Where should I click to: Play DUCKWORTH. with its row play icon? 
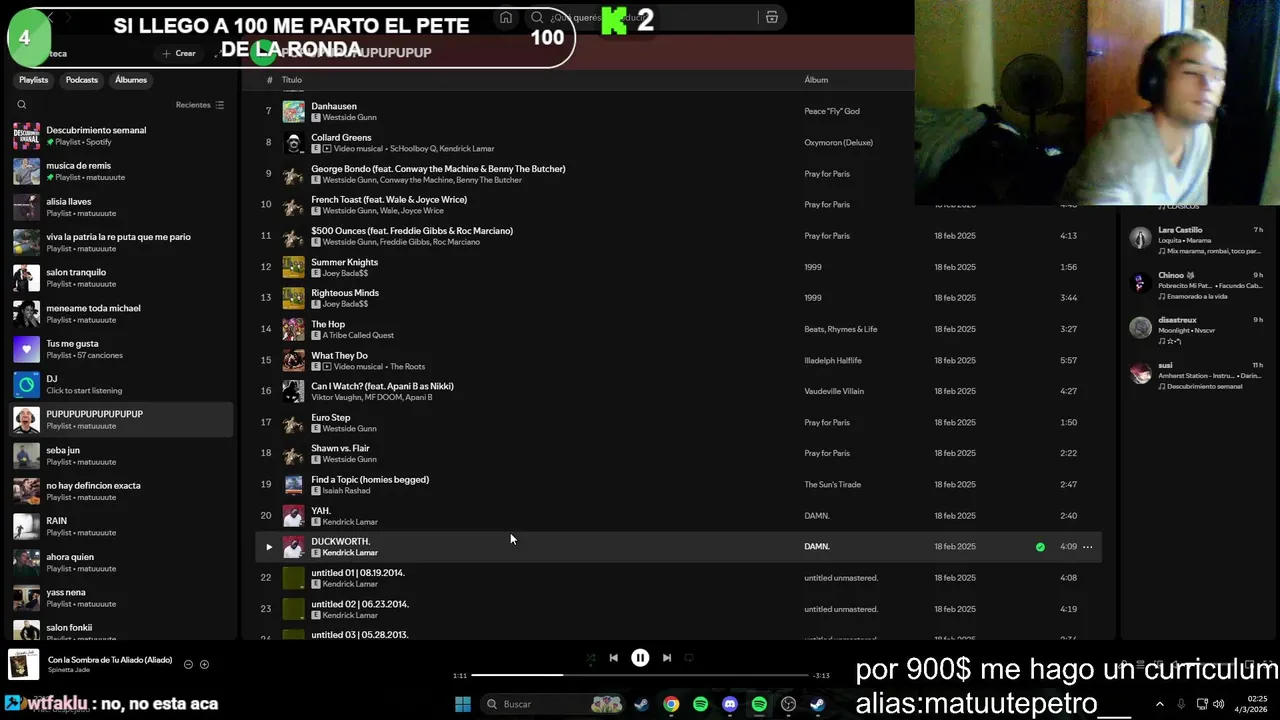(x=268, y=547)
